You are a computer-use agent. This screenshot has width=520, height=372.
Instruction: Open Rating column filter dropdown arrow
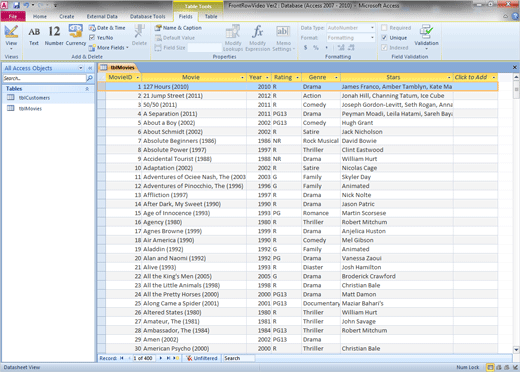[x=297, y=77]
